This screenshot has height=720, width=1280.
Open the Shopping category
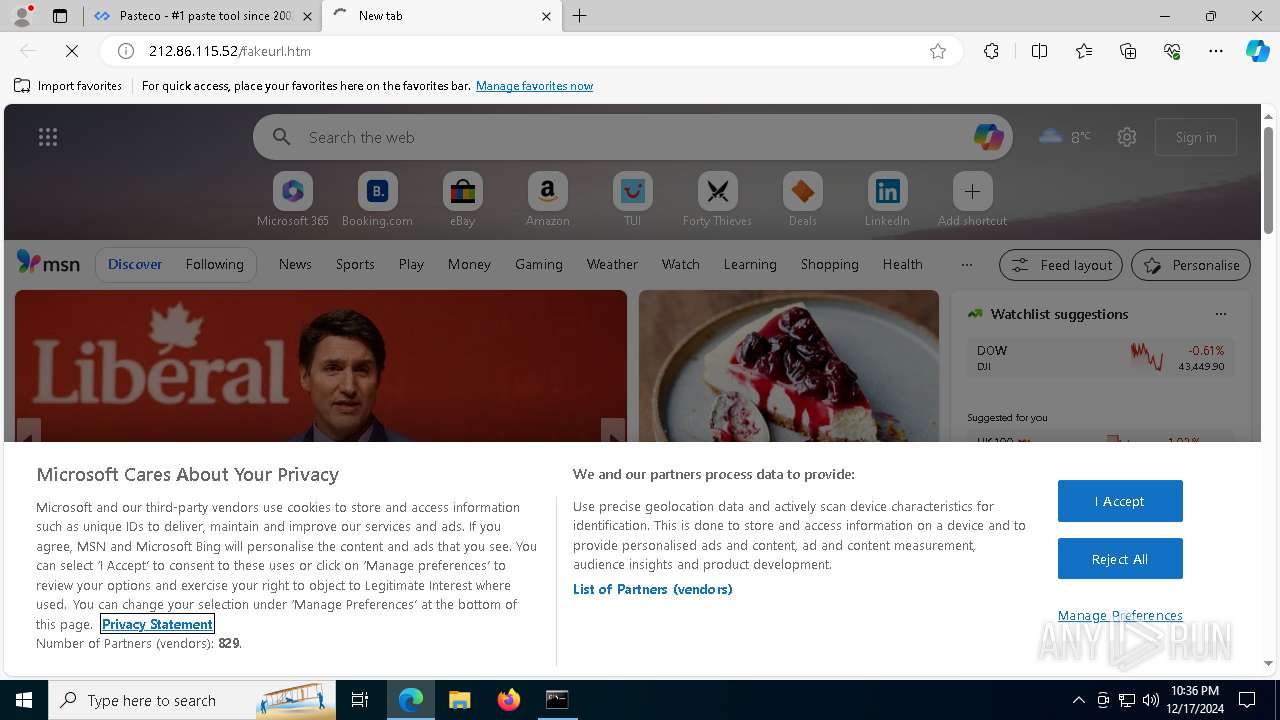tap(830, 264)
